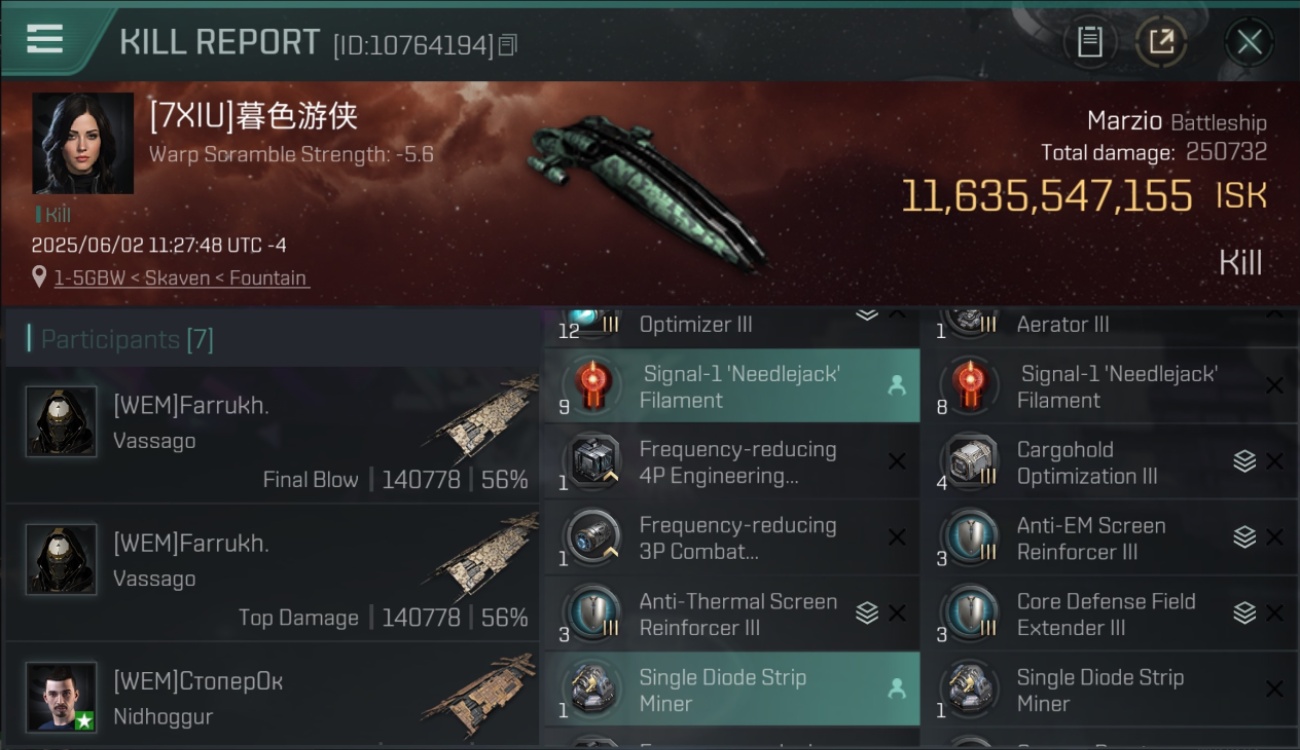Open the clipboard report icon

(x=1089, y=42)
